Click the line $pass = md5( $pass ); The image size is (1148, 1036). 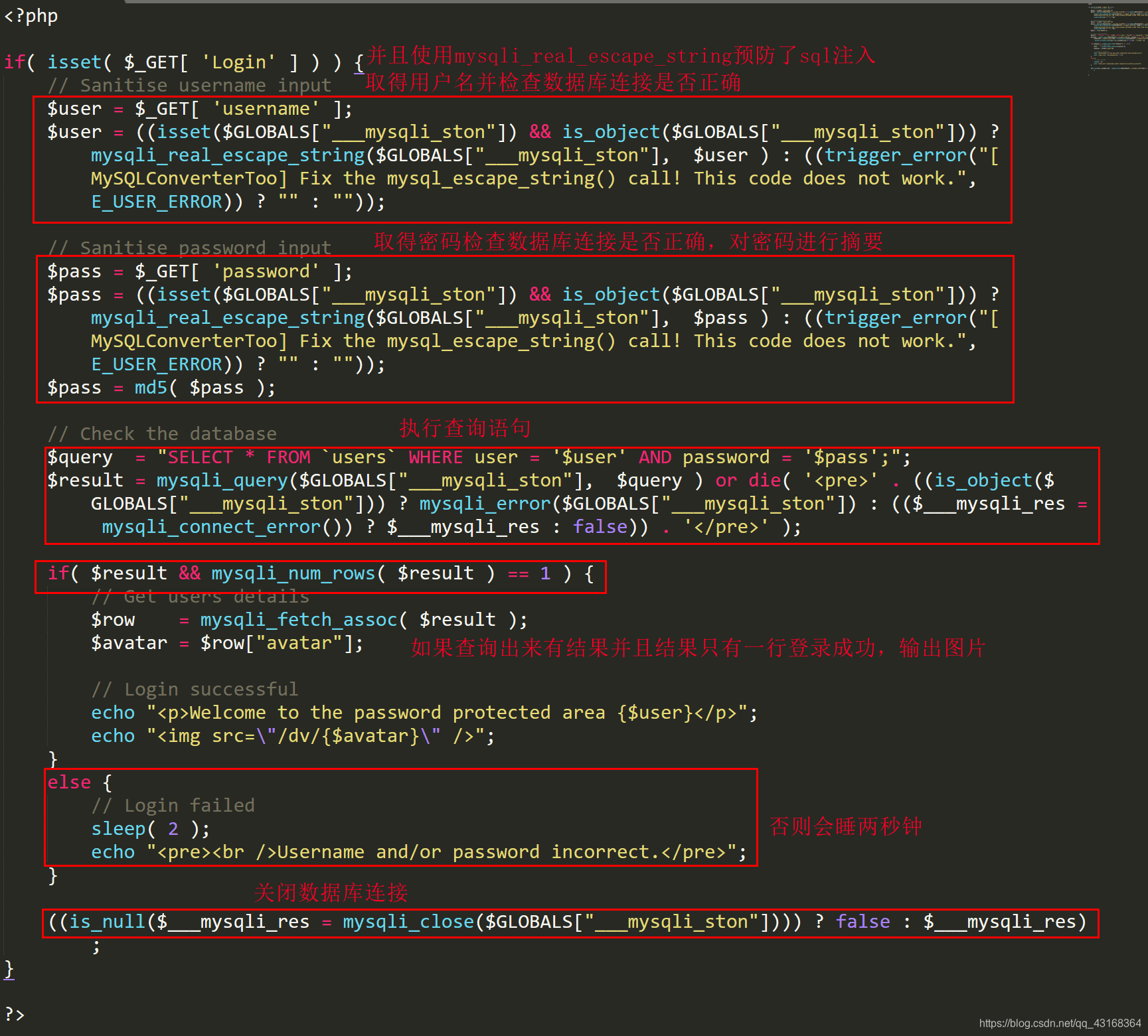click(161, 387)
